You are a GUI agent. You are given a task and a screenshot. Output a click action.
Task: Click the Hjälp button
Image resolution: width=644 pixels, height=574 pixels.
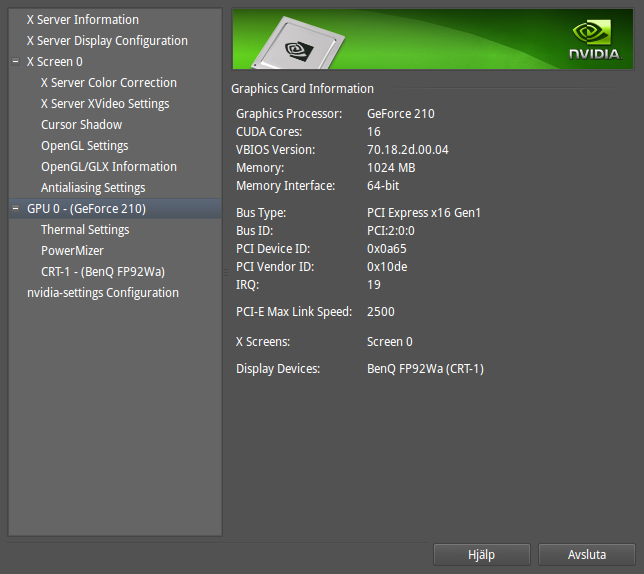[482, 555]
